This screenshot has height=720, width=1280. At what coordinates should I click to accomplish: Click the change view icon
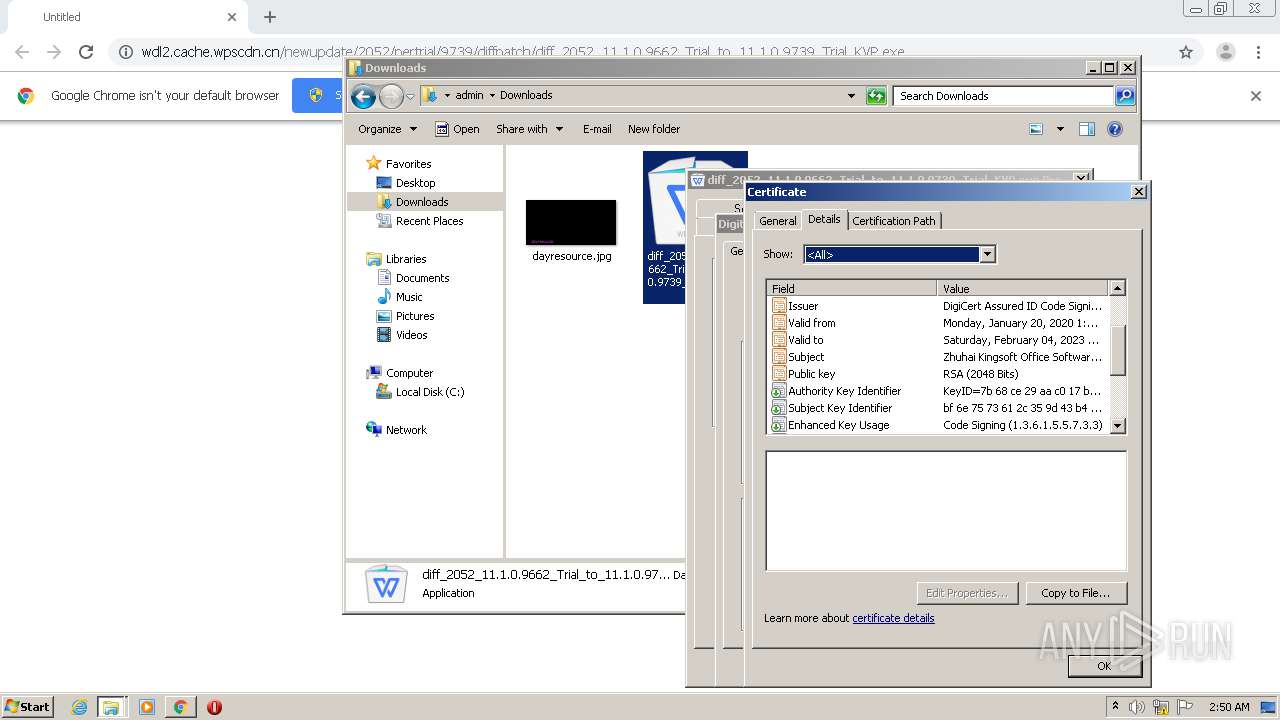1036,129
